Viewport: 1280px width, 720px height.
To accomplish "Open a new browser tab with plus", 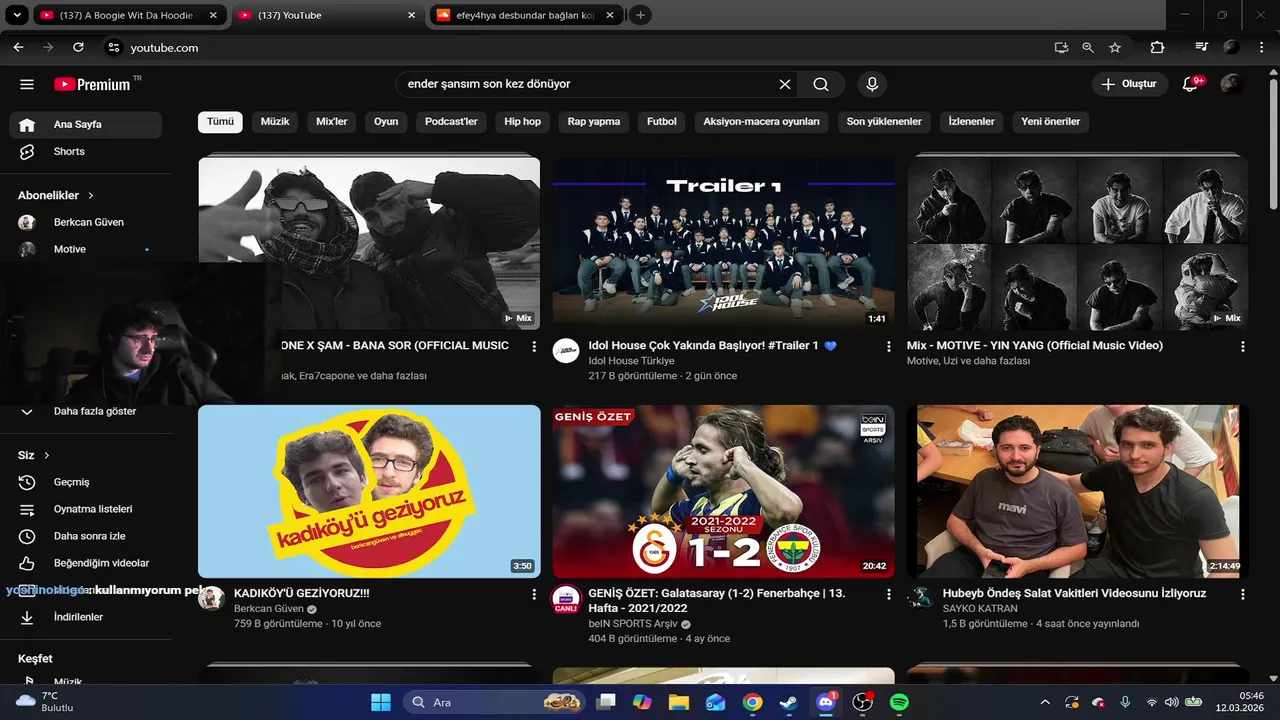I will tap(641, 15).
